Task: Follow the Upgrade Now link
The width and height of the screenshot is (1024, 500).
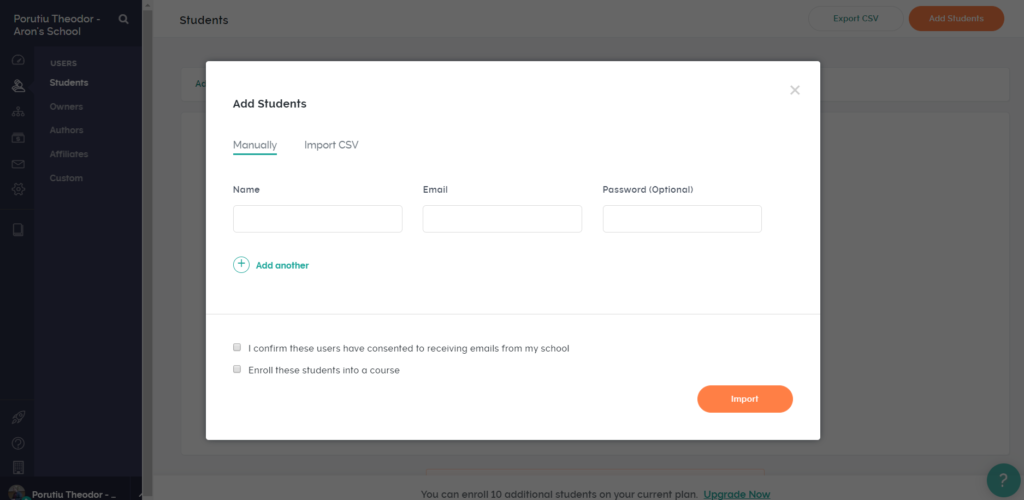Action: pyautogui.click(x=737, y=494)
